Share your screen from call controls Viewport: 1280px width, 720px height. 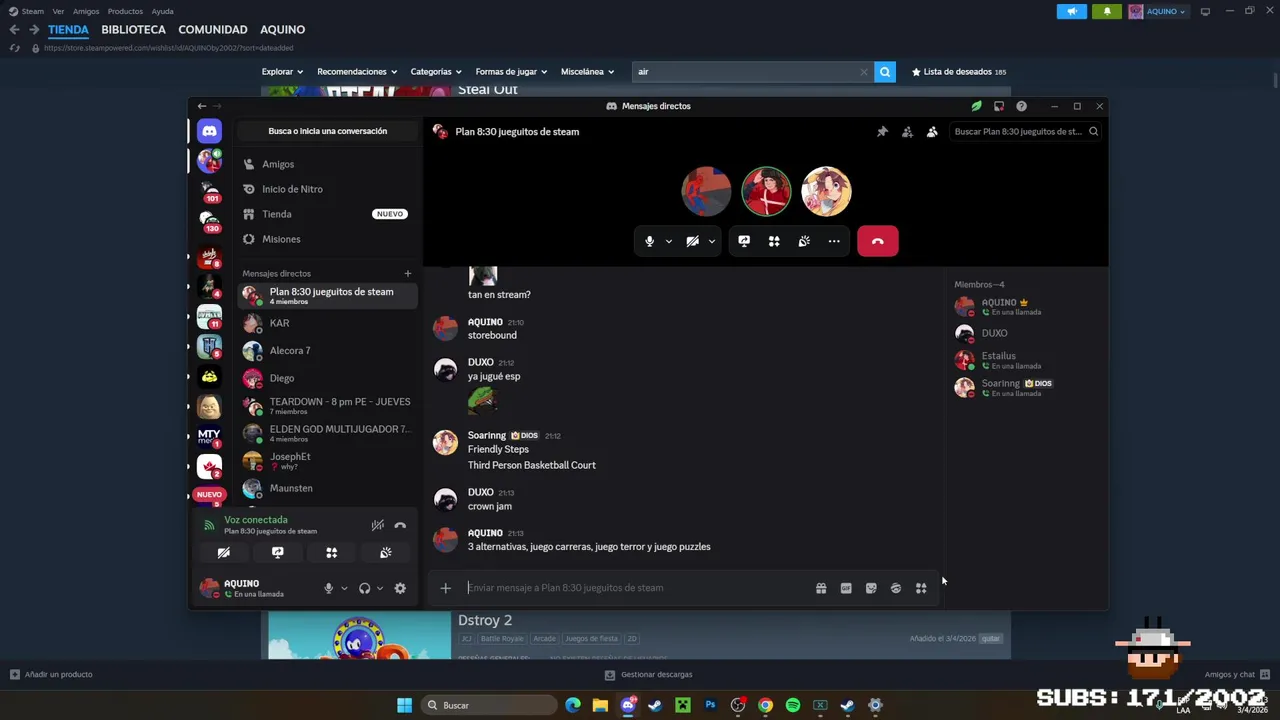744,241
